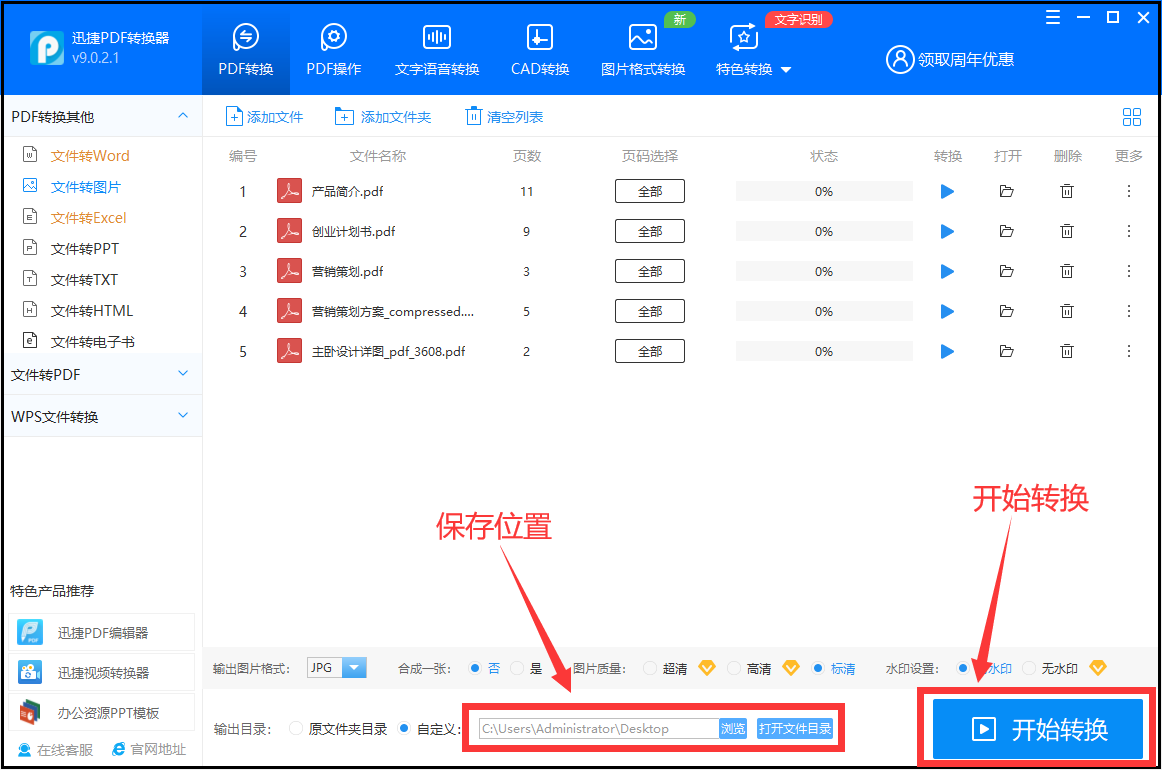Image resolution: width=1162 pixels, height=770 pixels.
Task: Open the hamburger menu in title bar
Action: tap(1052, 18)
